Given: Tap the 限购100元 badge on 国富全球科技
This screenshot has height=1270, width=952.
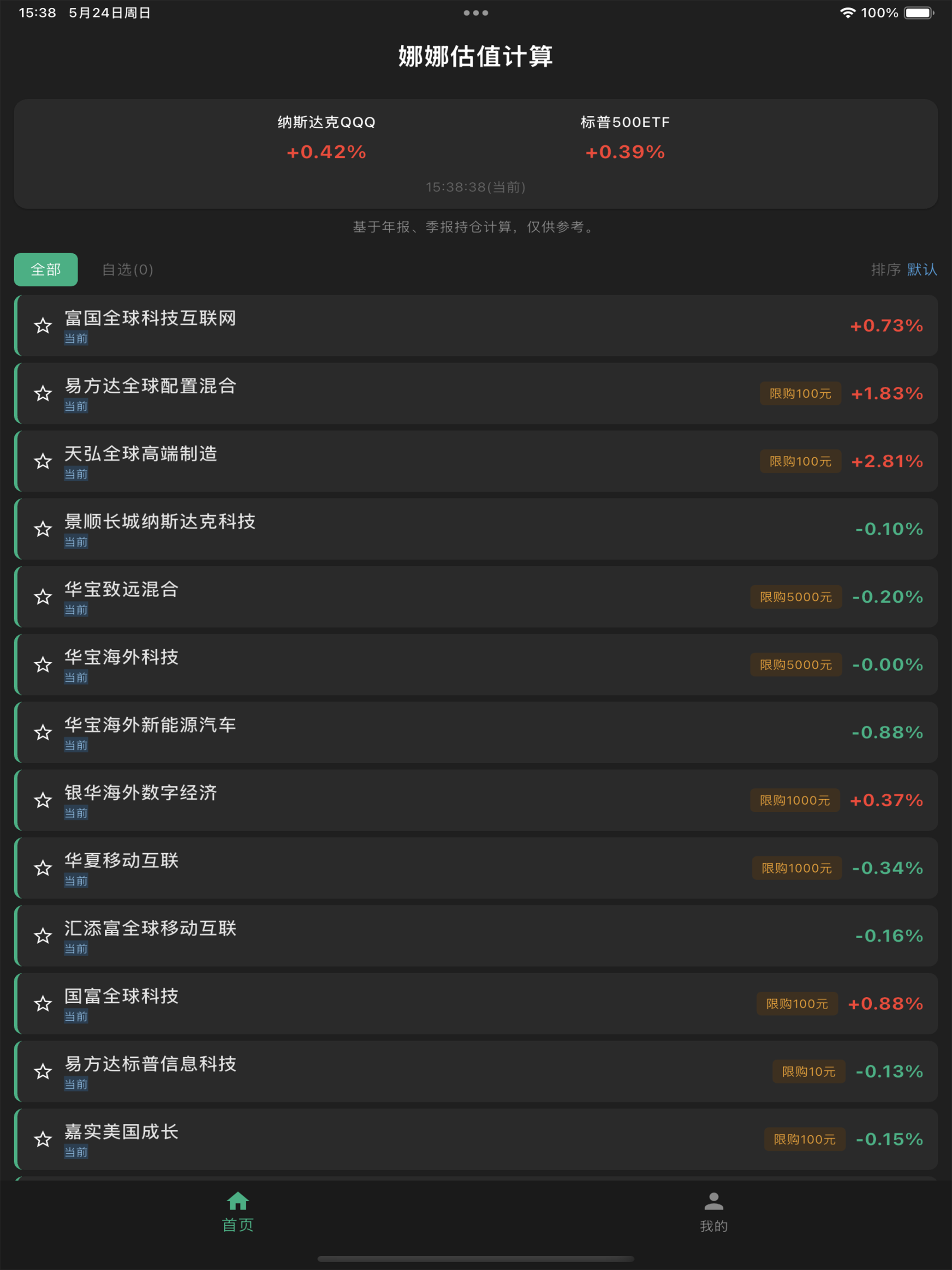Looking at the screenshot, I should click(797, 1004).
